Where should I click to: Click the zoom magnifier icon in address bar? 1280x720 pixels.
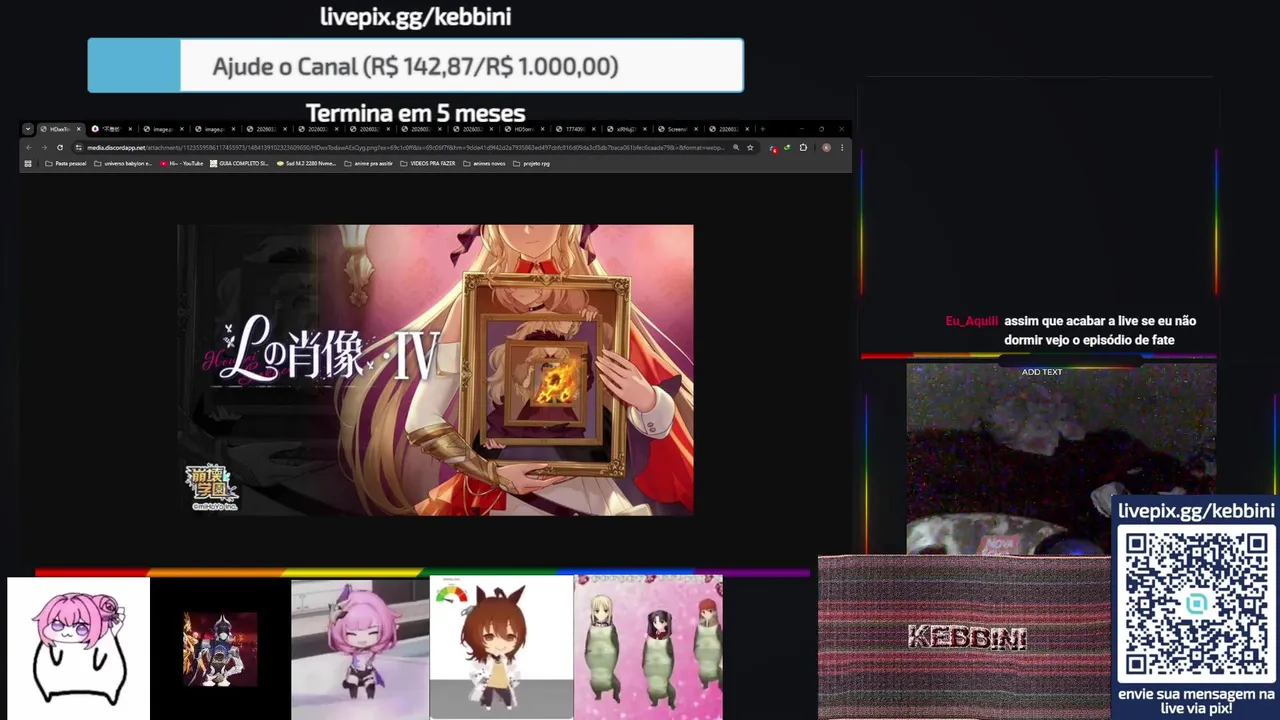pyautogui.click(x=736, y=148)
